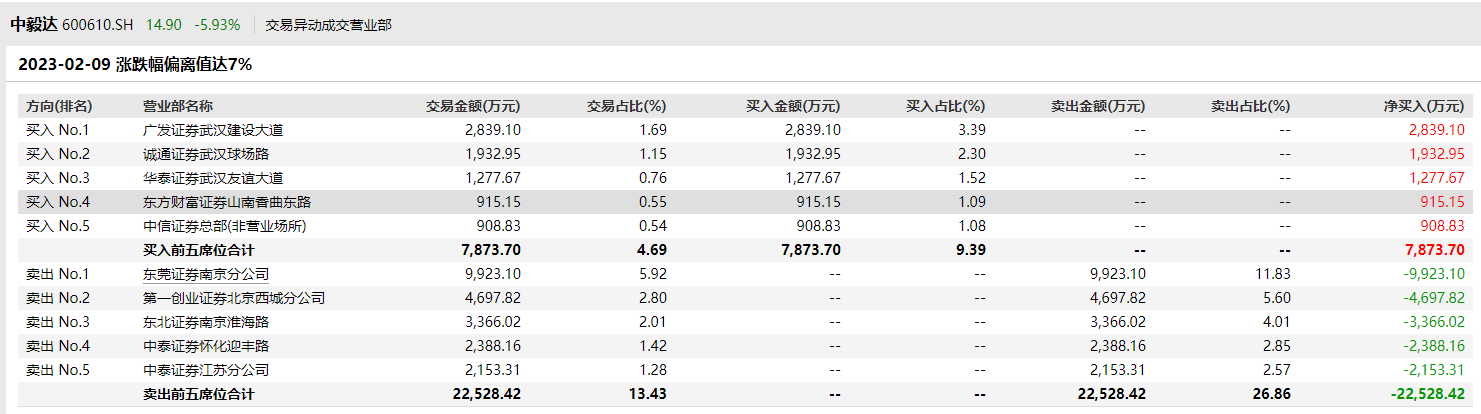Click the 卖出前五席位合计 summary row label

coord(198,394)
